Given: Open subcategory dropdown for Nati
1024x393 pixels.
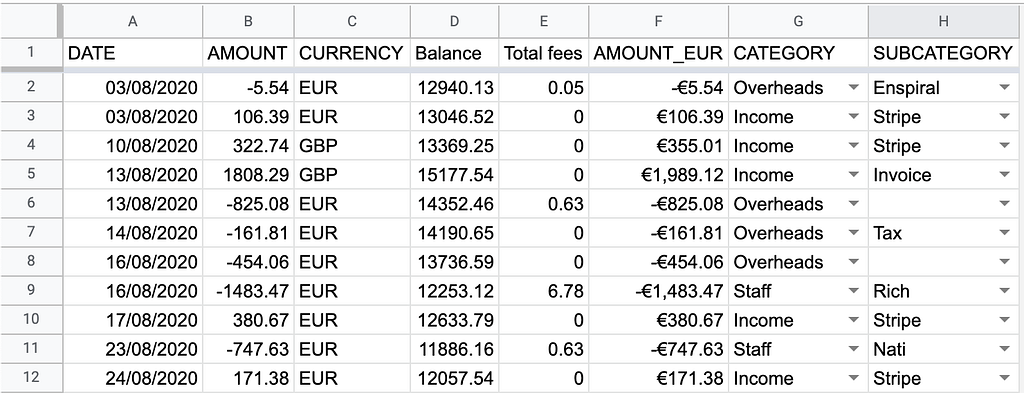Looking at the screenshot, I should 1004,349.
